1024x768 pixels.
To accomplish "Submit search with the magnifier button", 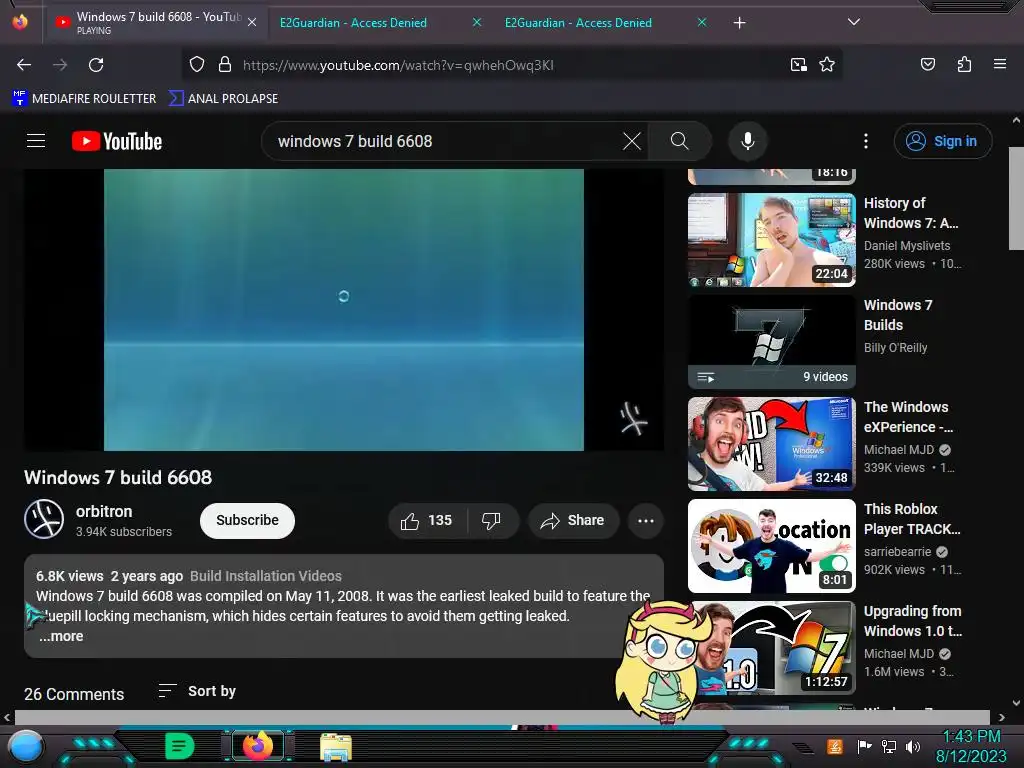I will pyautogui.click(x=679, y=141).
